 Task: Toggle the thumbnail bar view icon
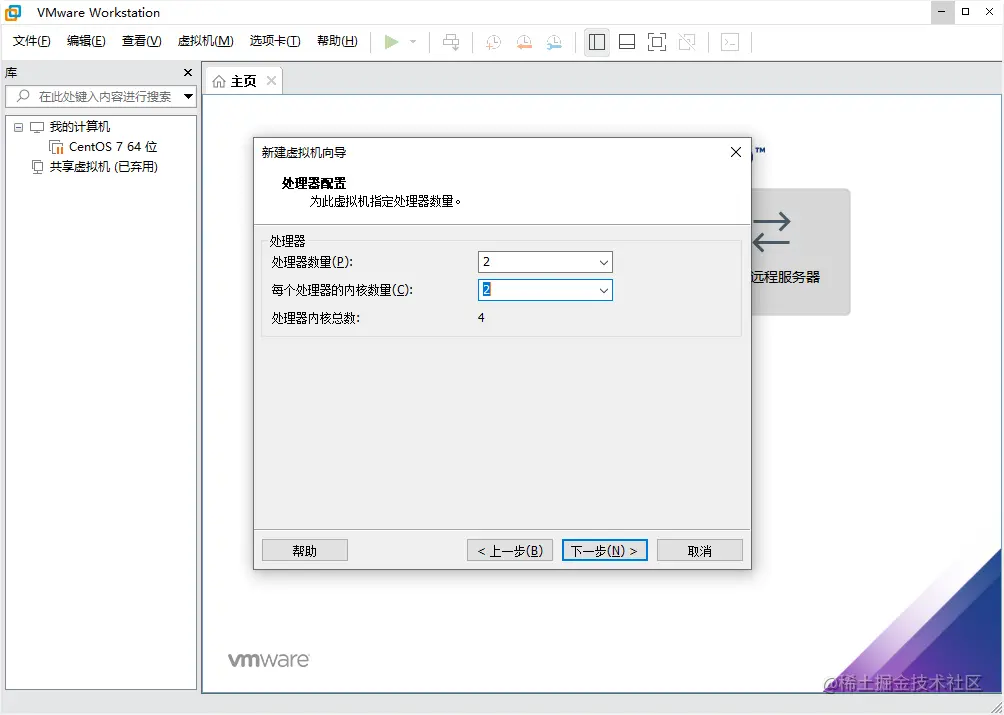[627, 42]
